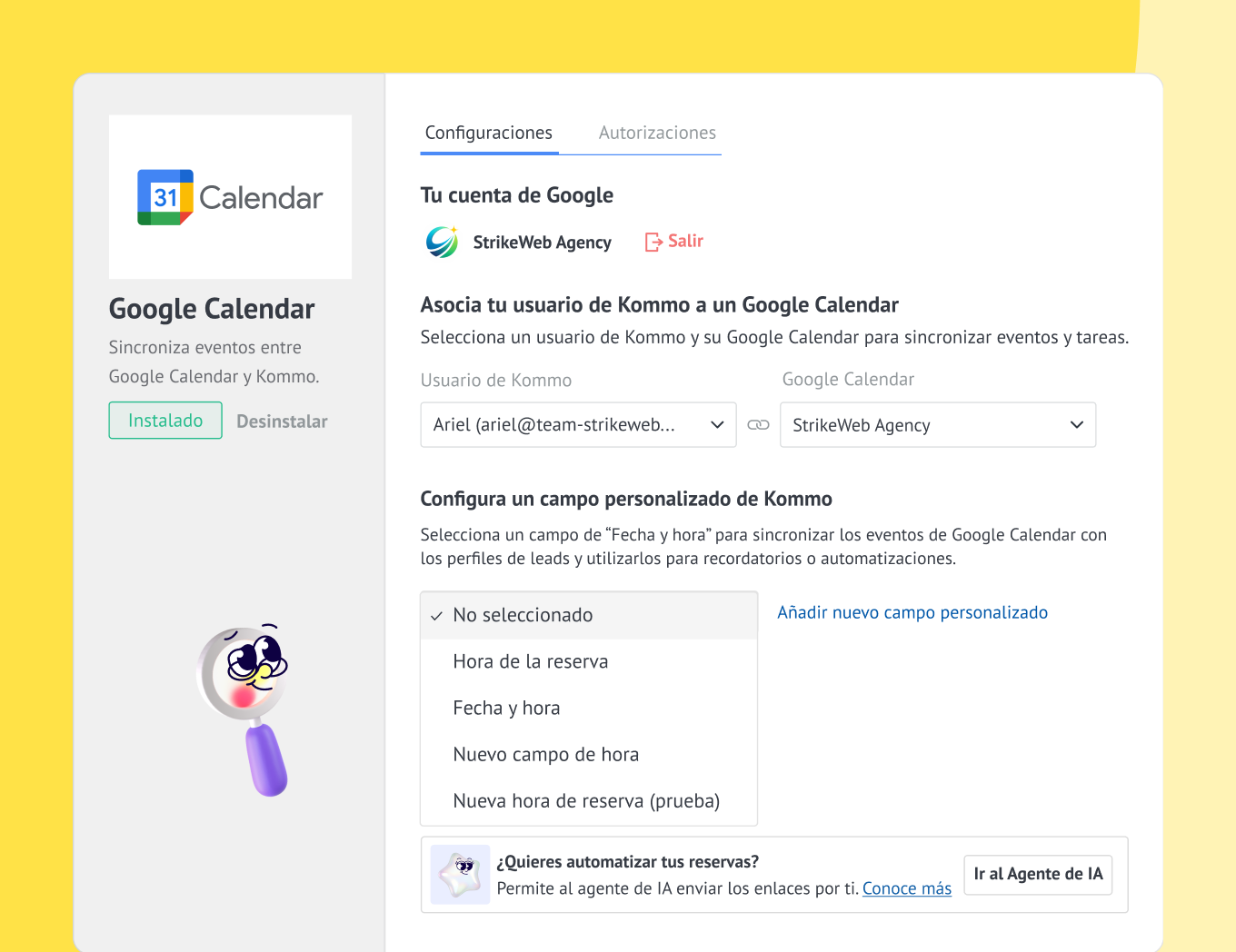Image resolution: width=1236 pixels, height=952 pixels.
Task: Follow the Conoce más link
Action: tap(906, 888)
